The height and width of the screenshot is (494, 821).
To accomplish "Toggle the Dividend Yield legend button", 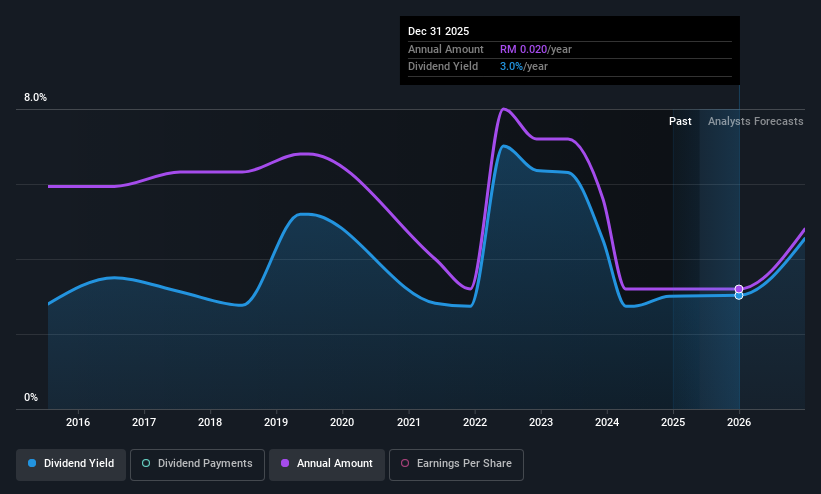I will [x=71, y=464].
